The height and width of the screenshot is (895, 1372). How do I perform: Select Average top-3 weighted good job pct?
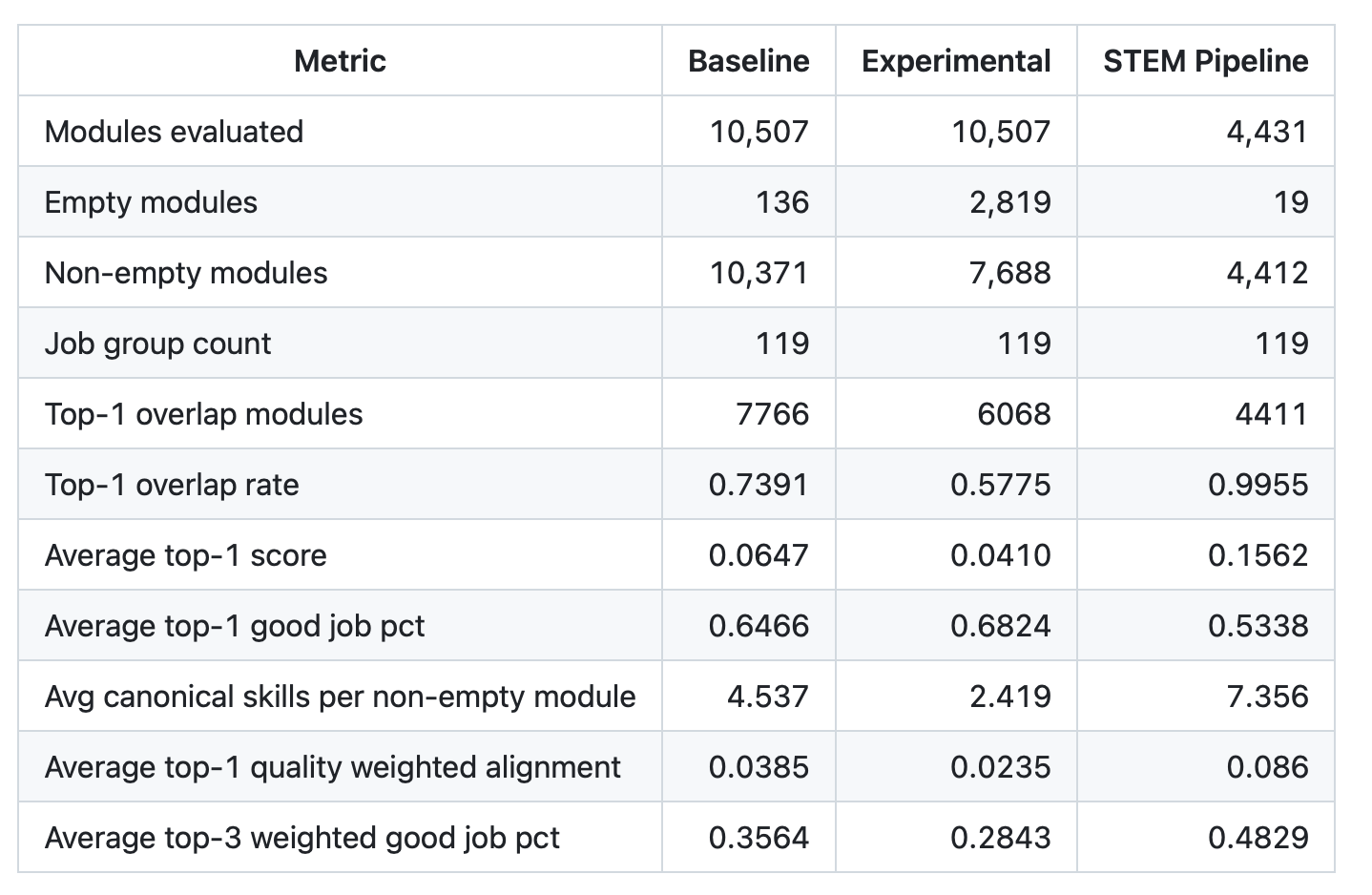[x=301, y=838]
